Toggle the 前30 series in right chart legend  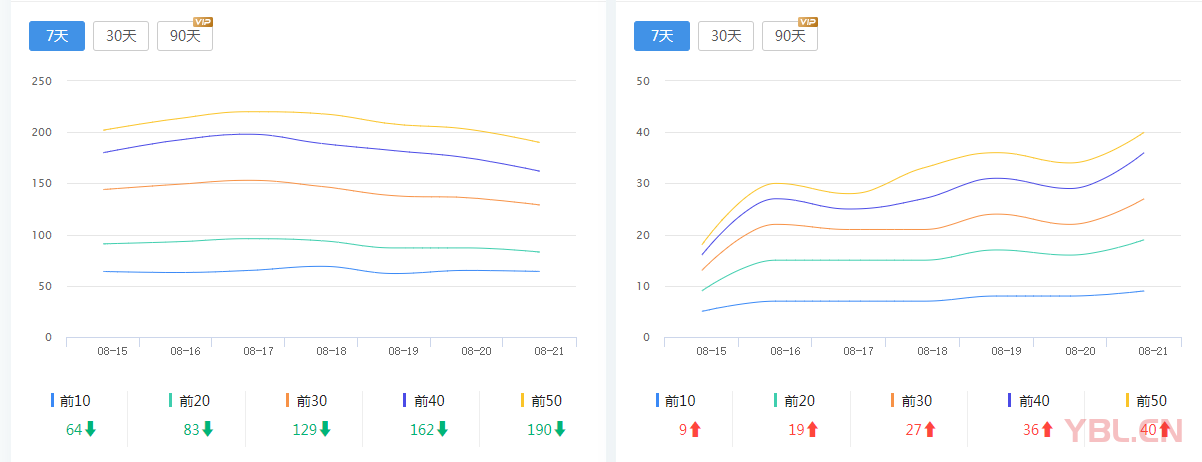(x=912, y=401)
